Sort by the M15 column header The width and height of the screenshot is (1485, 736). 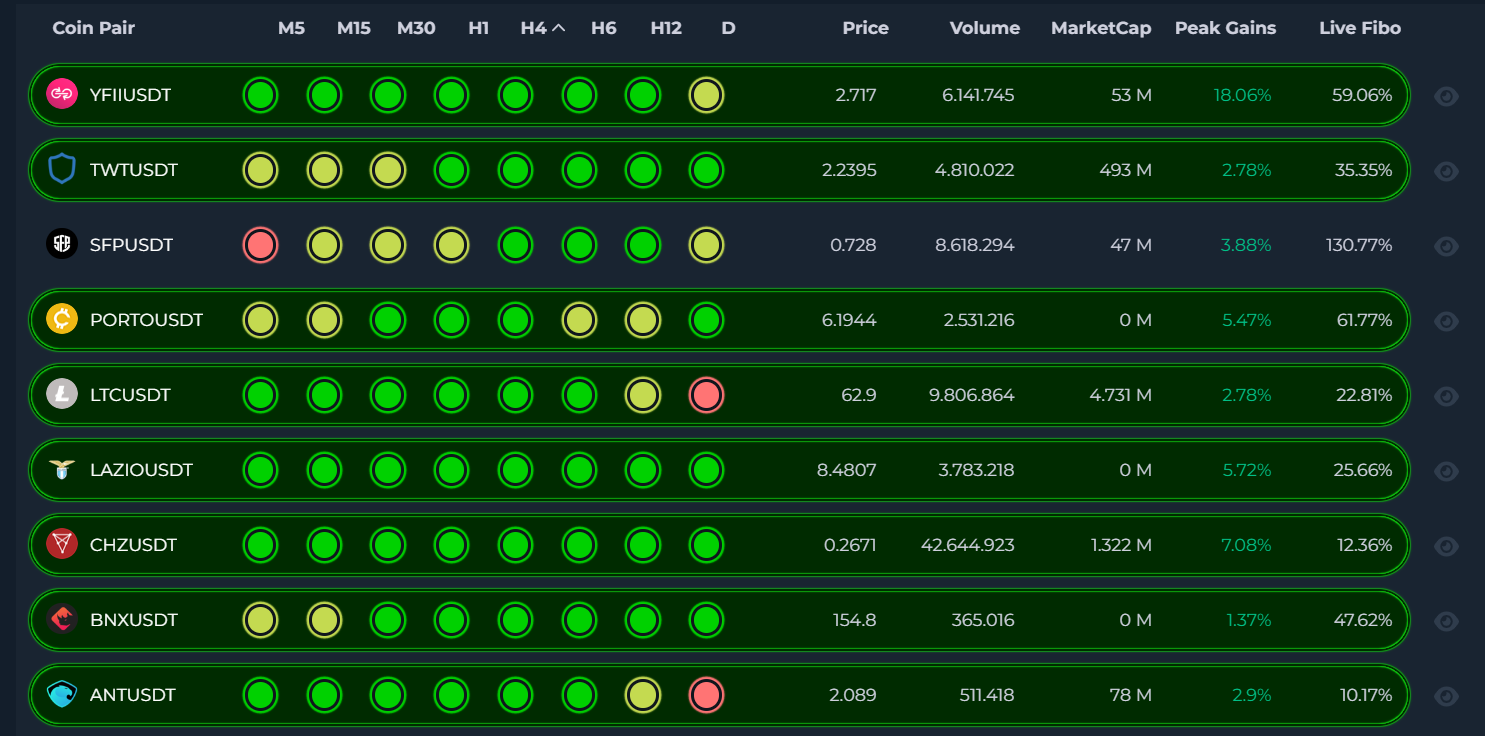(x=354, y=28)
